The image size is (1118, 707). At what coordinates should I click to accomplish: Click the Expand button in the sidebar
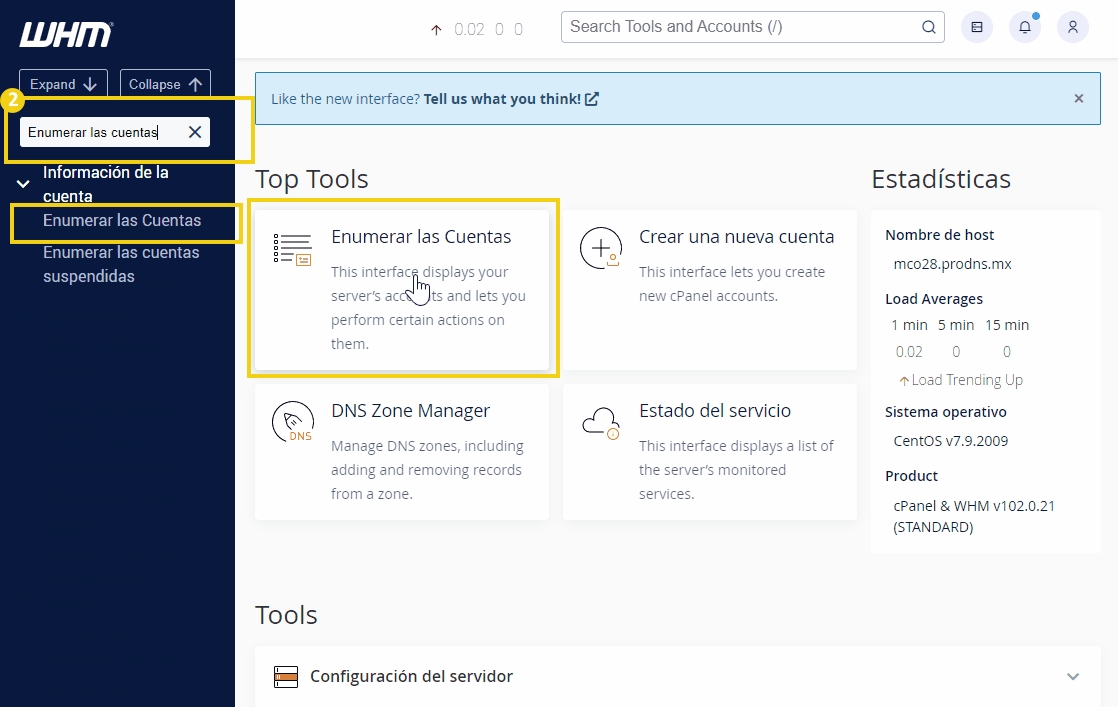62,84
